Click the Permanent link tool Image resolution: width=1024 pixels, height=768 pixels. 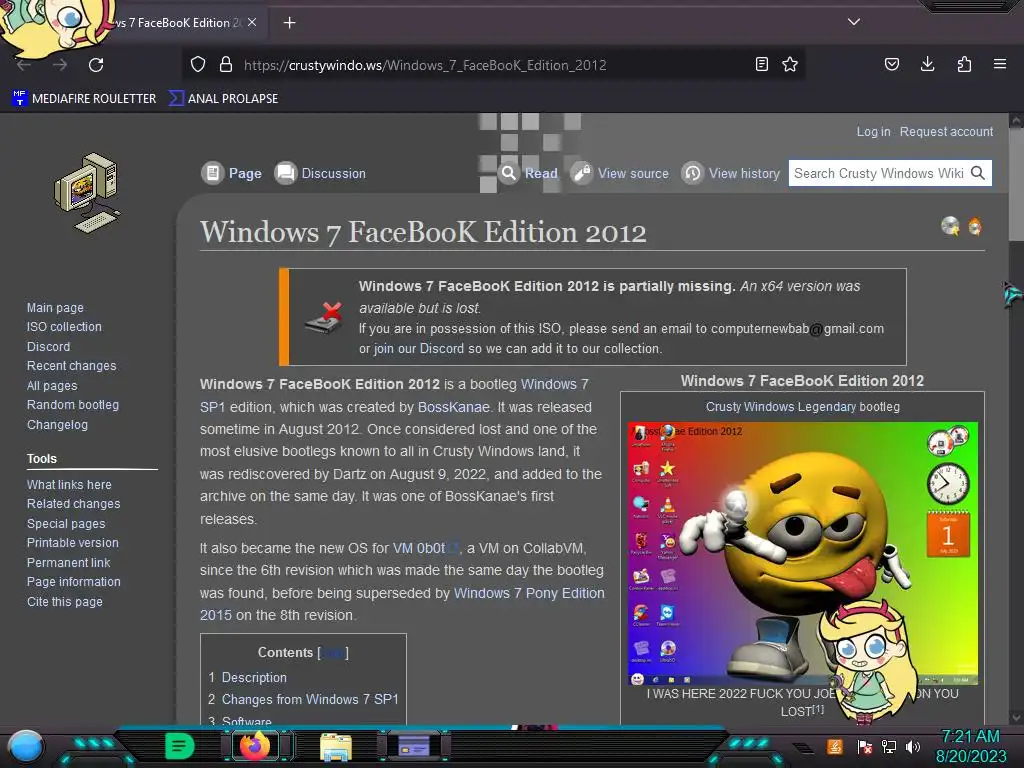pos(68,562)
